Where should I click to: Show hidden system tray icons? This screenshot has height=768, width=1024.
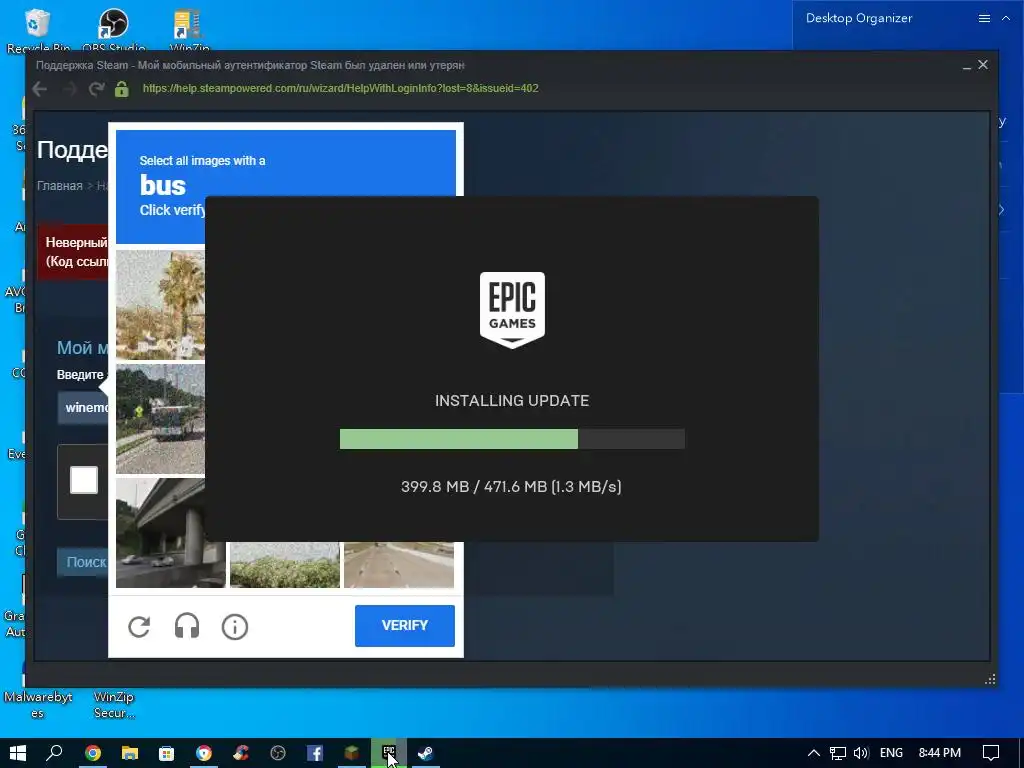814,753
